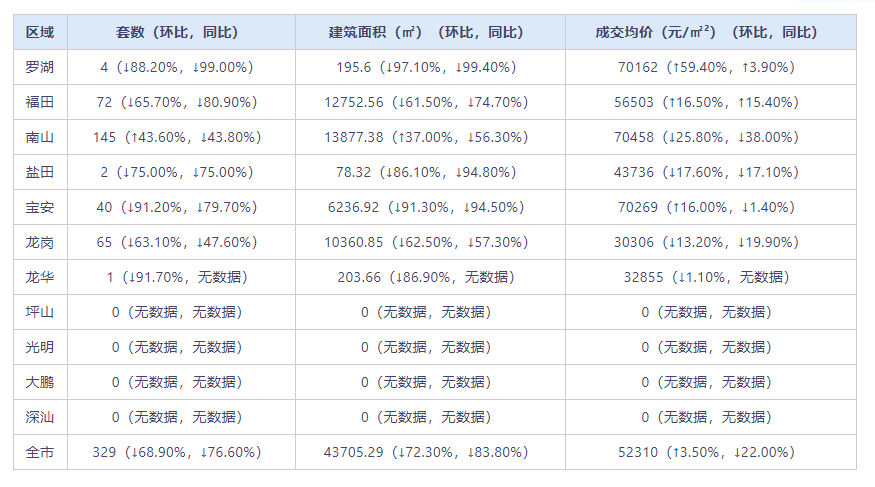Select the 坪山 district cell
Image resolution: width=875 pixels, height=487 pixels.
coord(40,312)
